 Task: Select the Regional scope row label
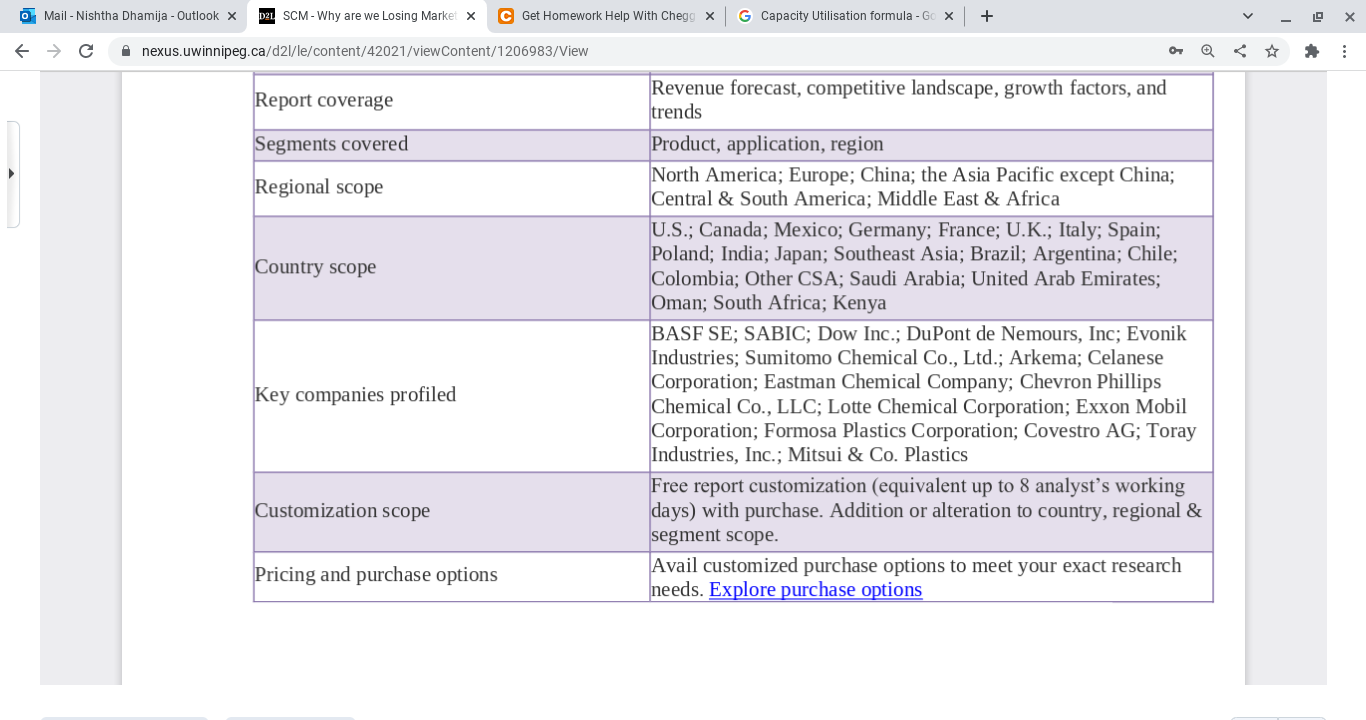coord(319,187)
